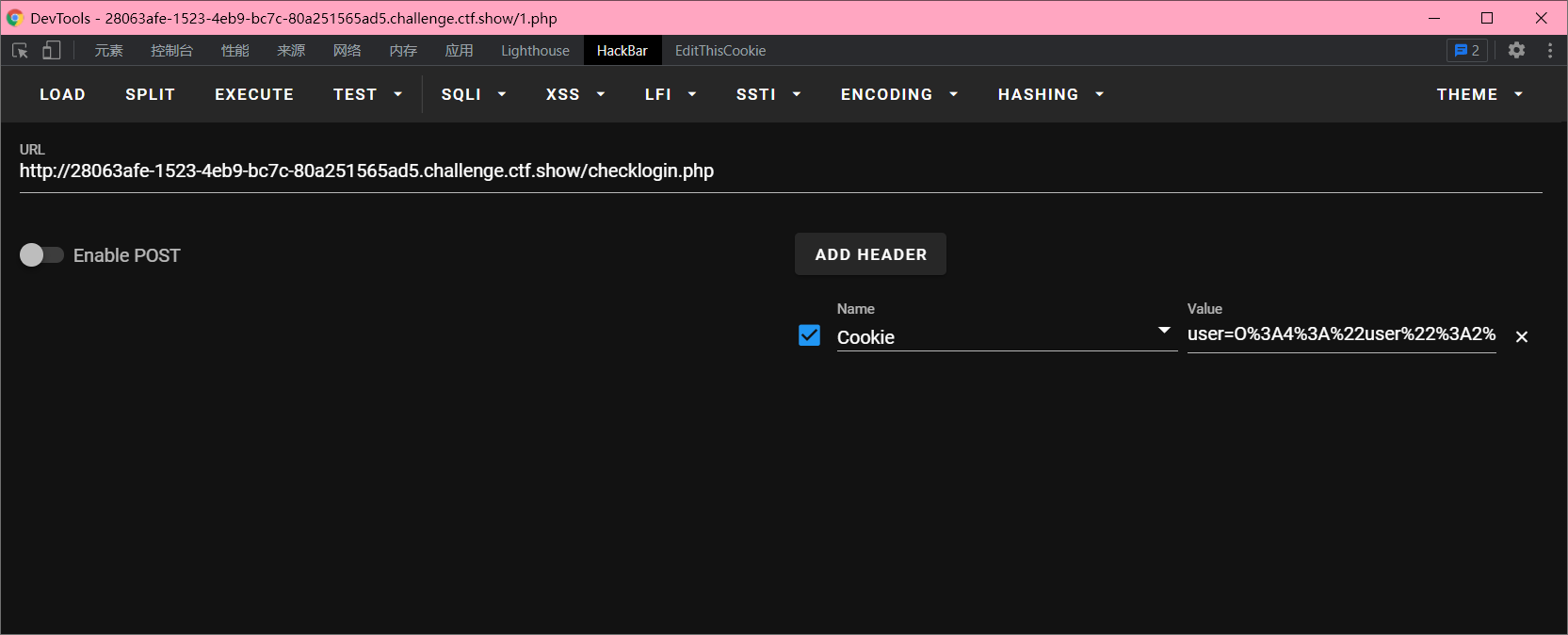Click the Chrome icon in the title bar
Screen dimensions: 1568x635
tap(14, 18)
